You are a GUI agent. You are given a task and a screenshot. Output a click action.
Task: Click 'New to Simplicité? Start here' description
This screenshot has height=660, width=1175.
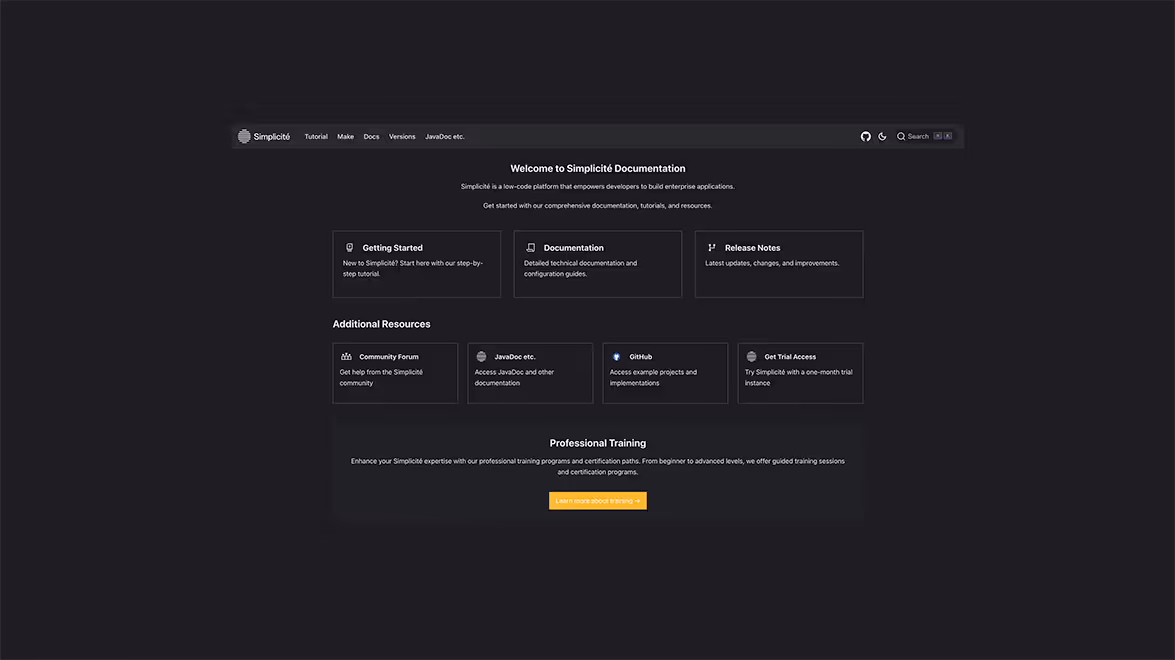pyautogui.click(x=413, y=268)
